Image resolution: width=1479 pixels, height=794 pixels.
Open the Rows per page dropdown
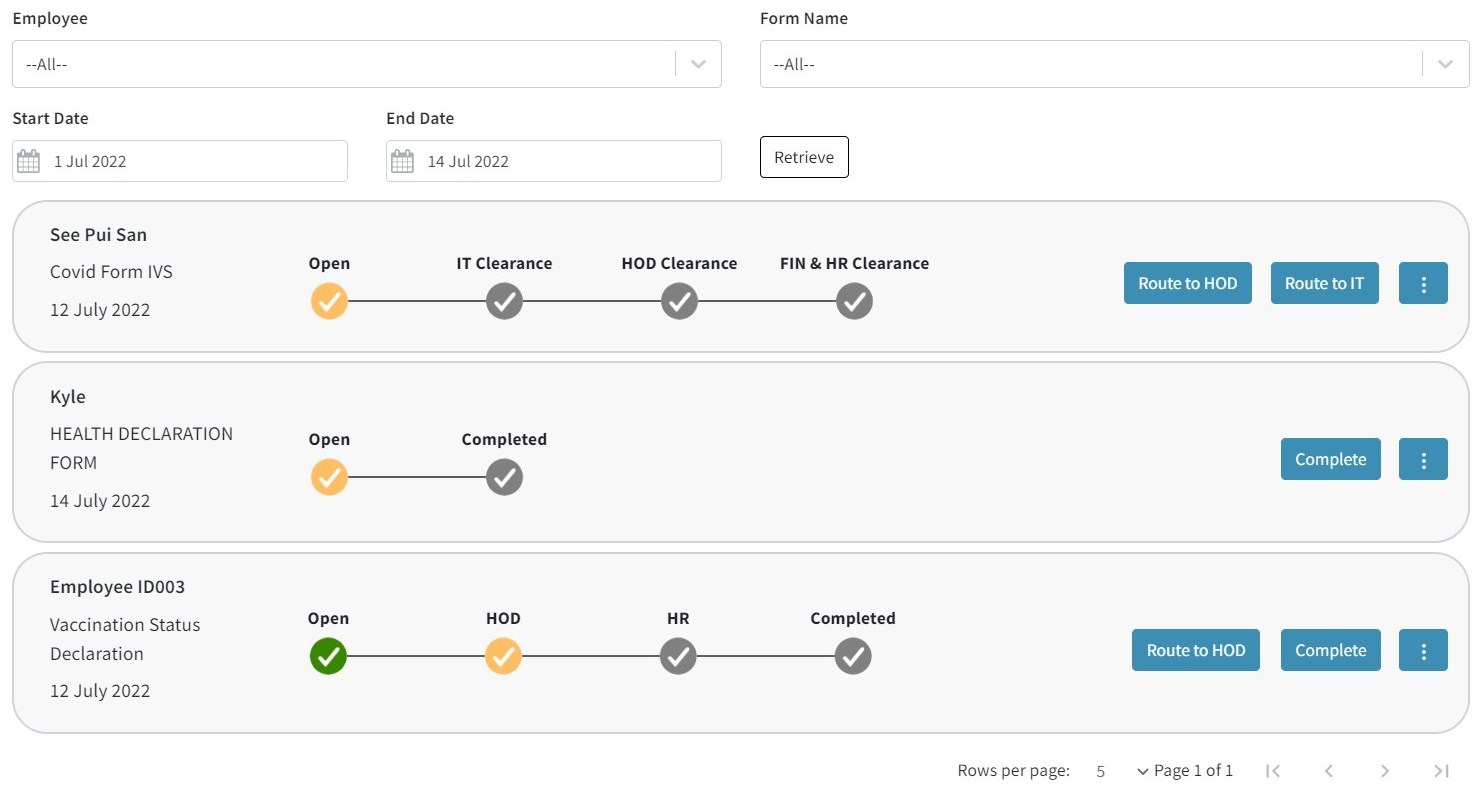(x=1121, y=771)
